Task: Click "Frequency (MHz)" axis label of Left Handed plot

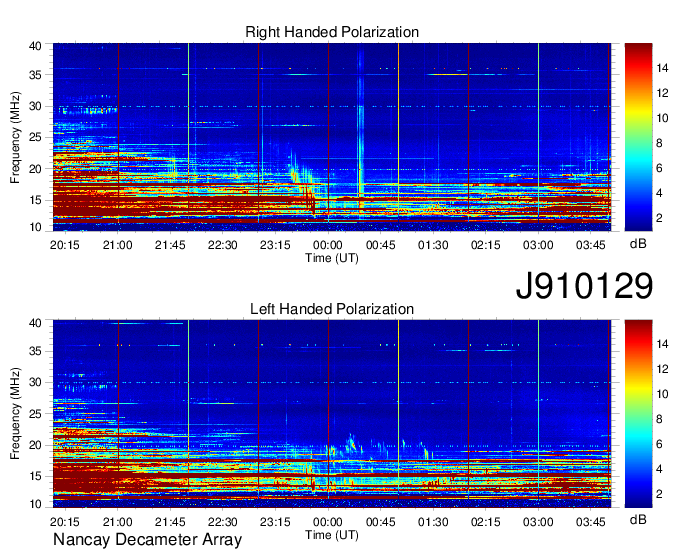Action: point(15,414)
